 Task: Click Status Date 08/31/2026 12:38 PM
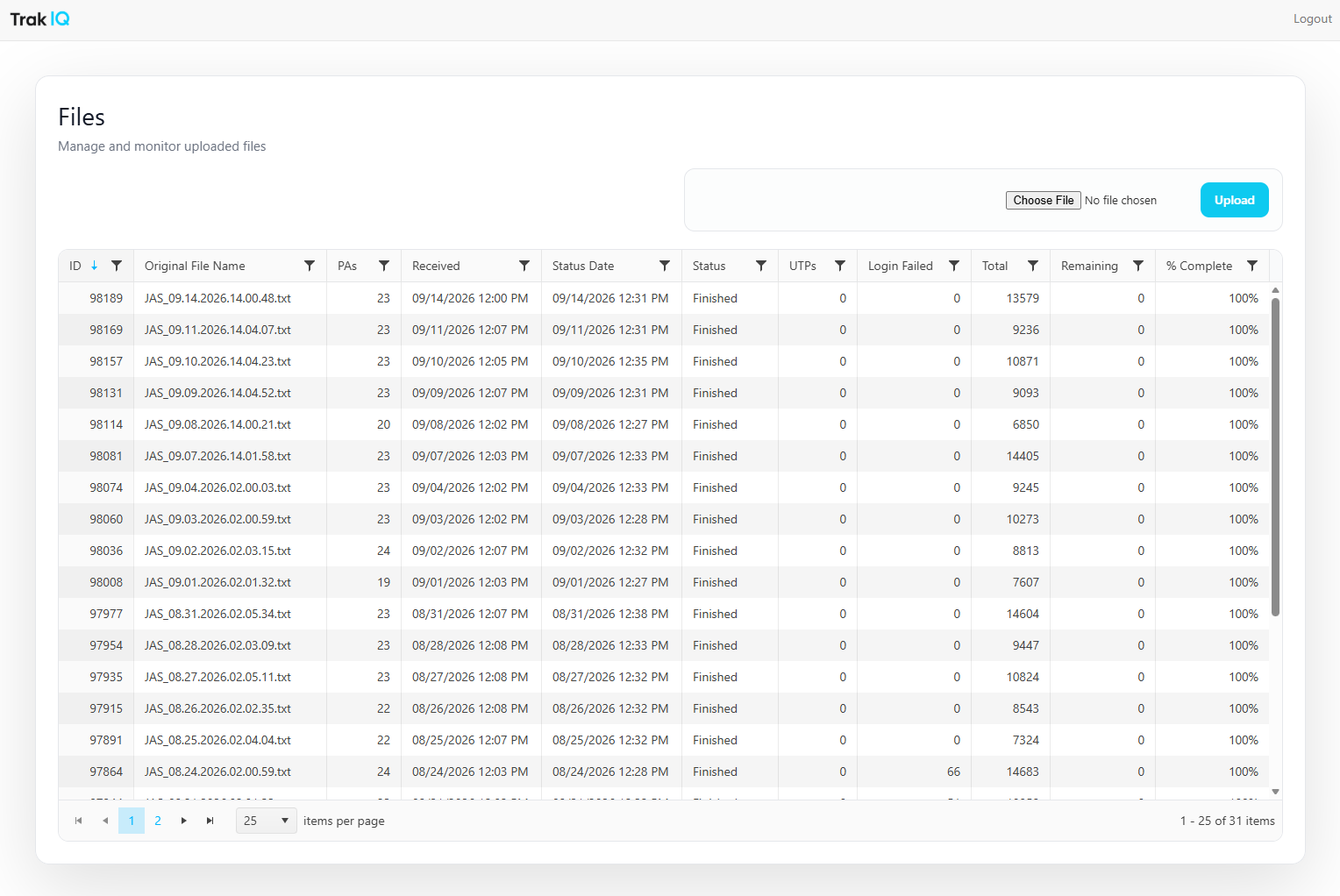click(x=610, y=614)
